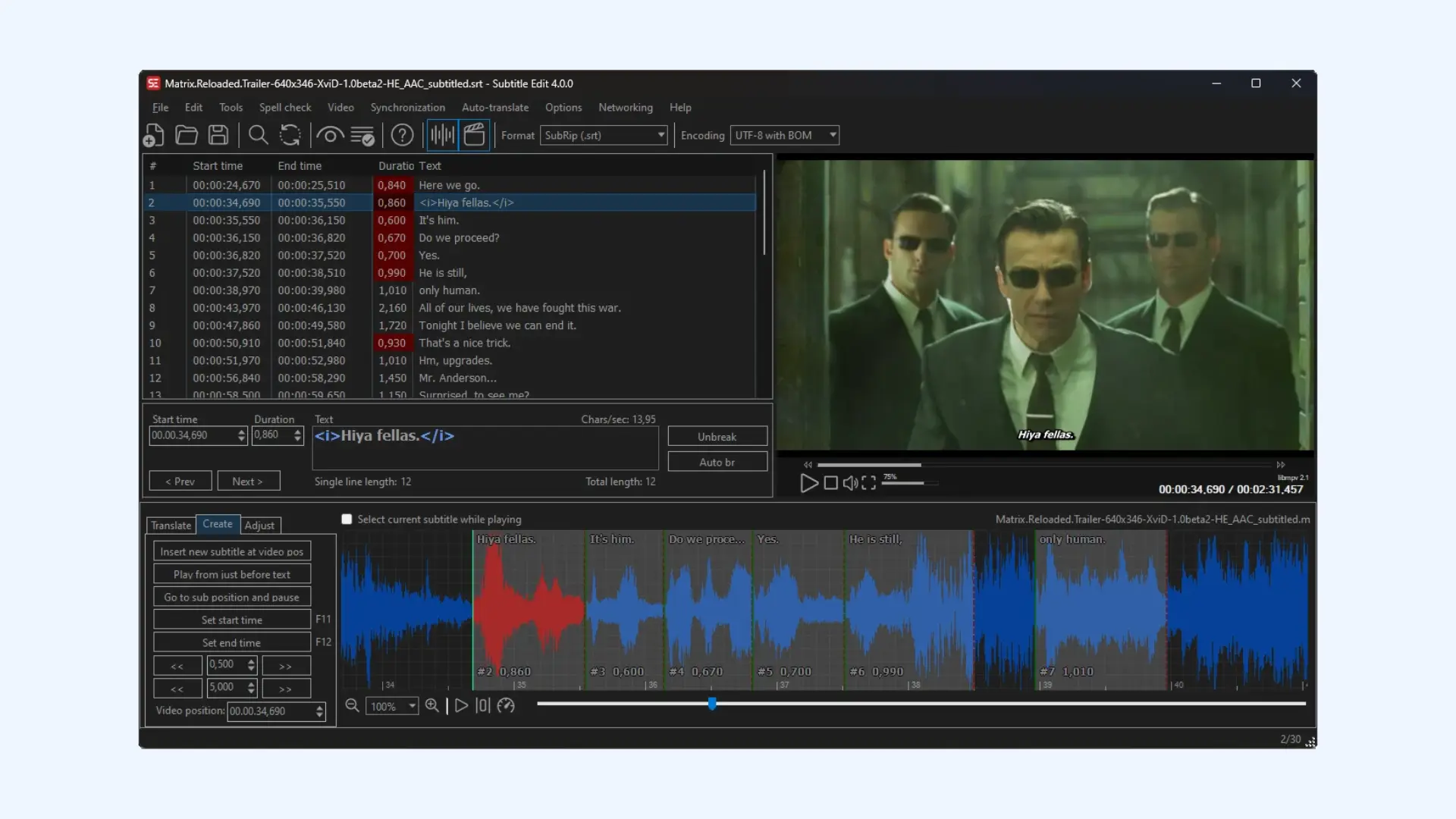
Task: Click the Fix common errors list-check icon
Action: (x=362, y=135)
